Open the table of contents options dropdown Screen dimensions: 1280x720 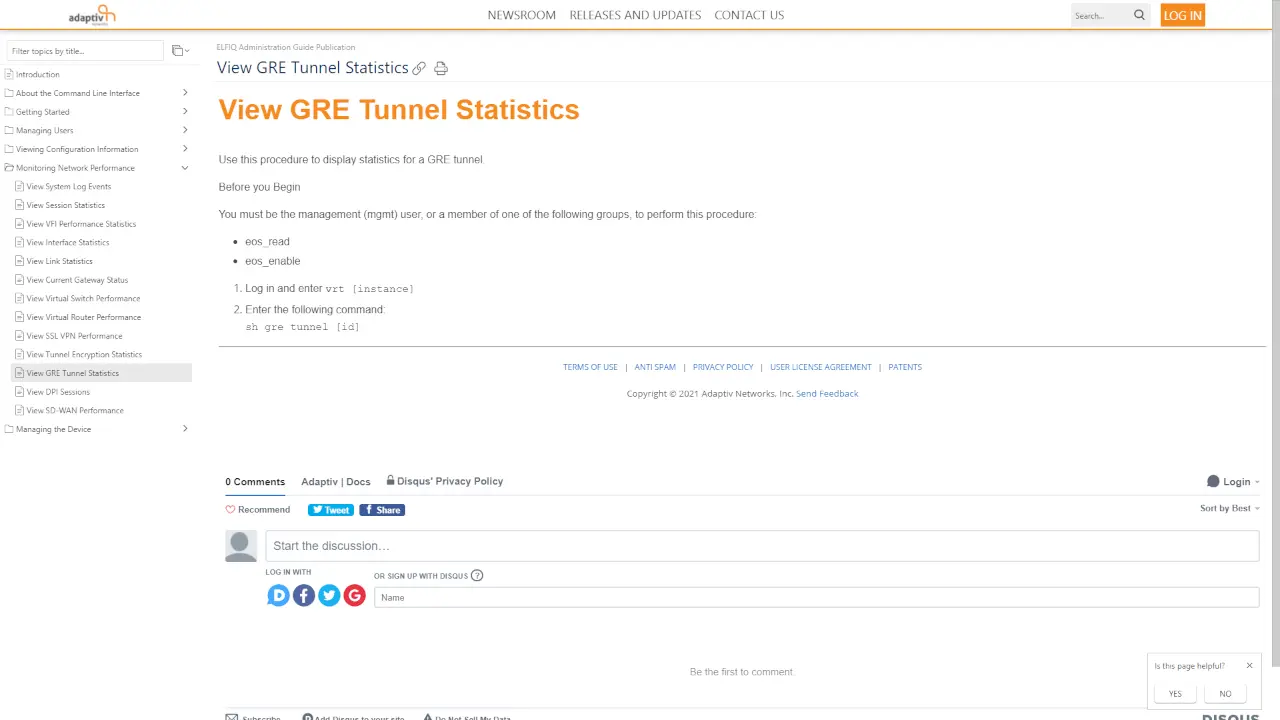pyautogui.click(x=180, y=51)
